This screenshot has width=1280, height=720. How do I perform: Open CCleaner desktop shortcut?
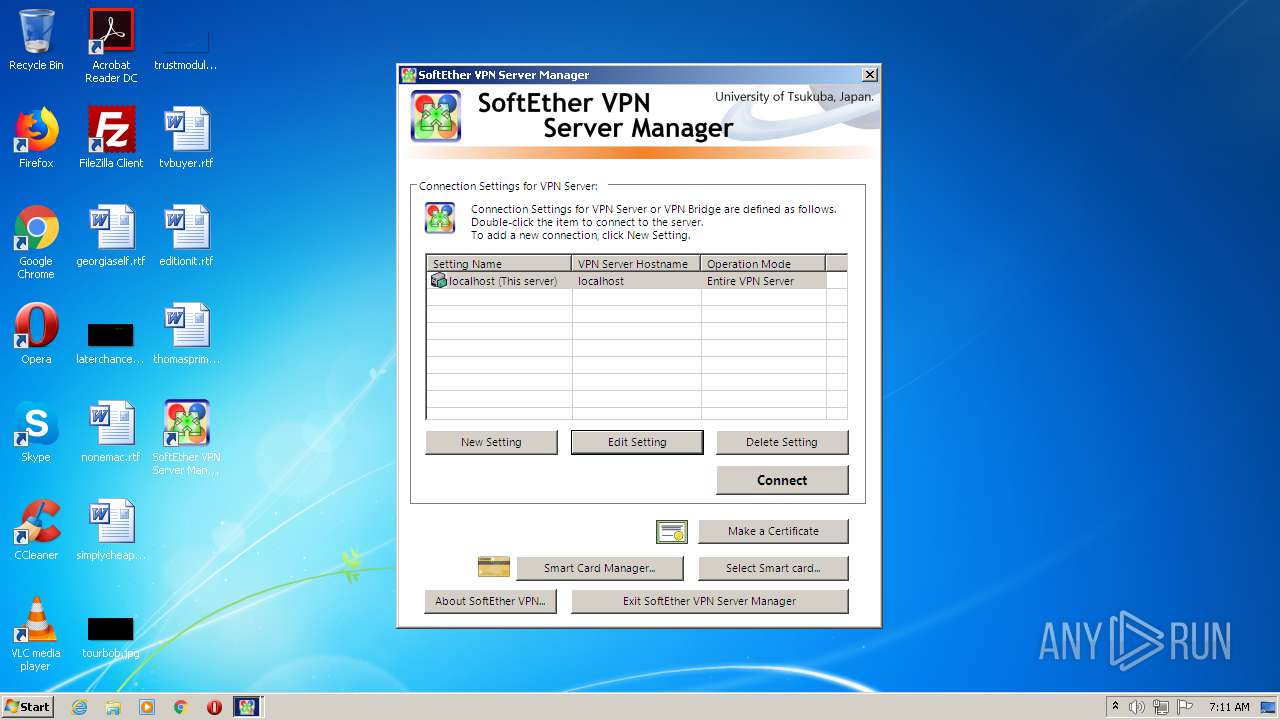36,530
